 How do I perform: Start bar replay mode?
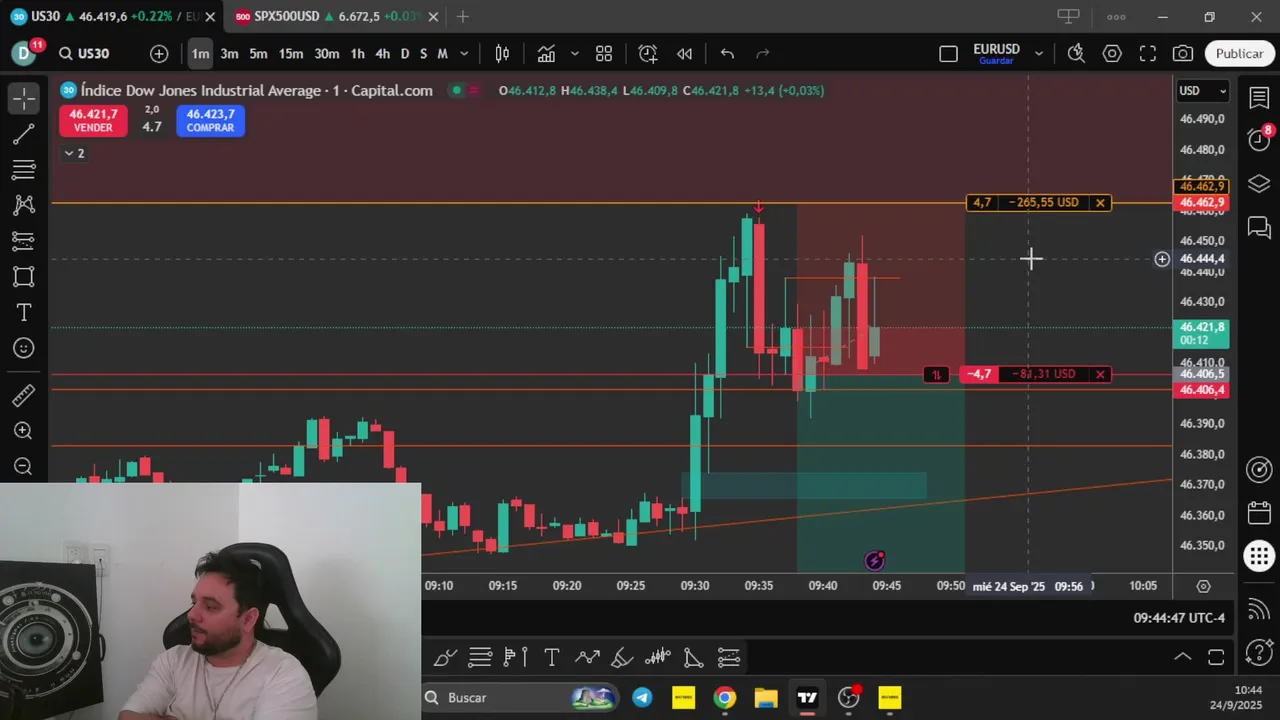pos(684,54)
